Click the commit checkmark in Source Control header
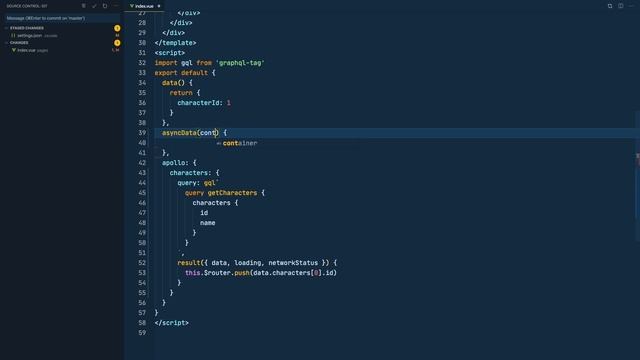640x360 pixels. (94, 6)
